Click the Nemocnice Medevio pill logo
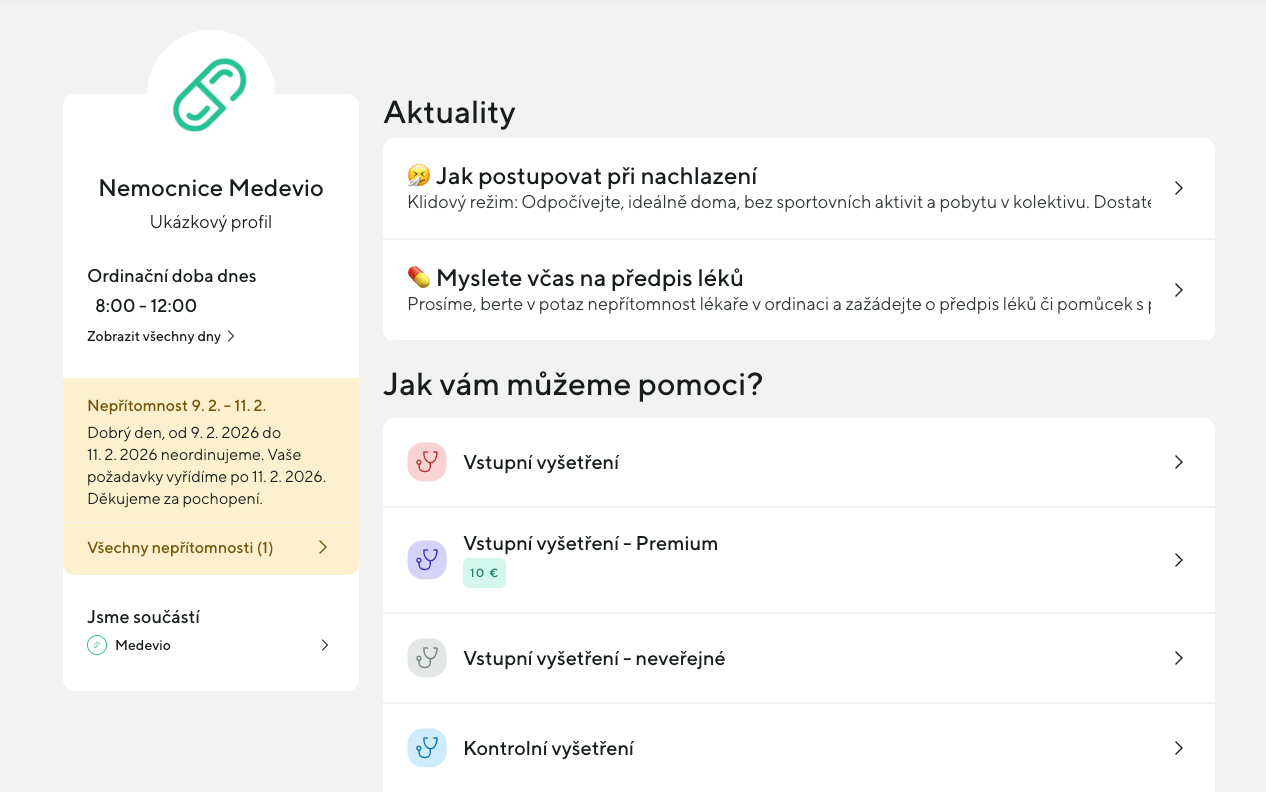 (x=210, y=95)
